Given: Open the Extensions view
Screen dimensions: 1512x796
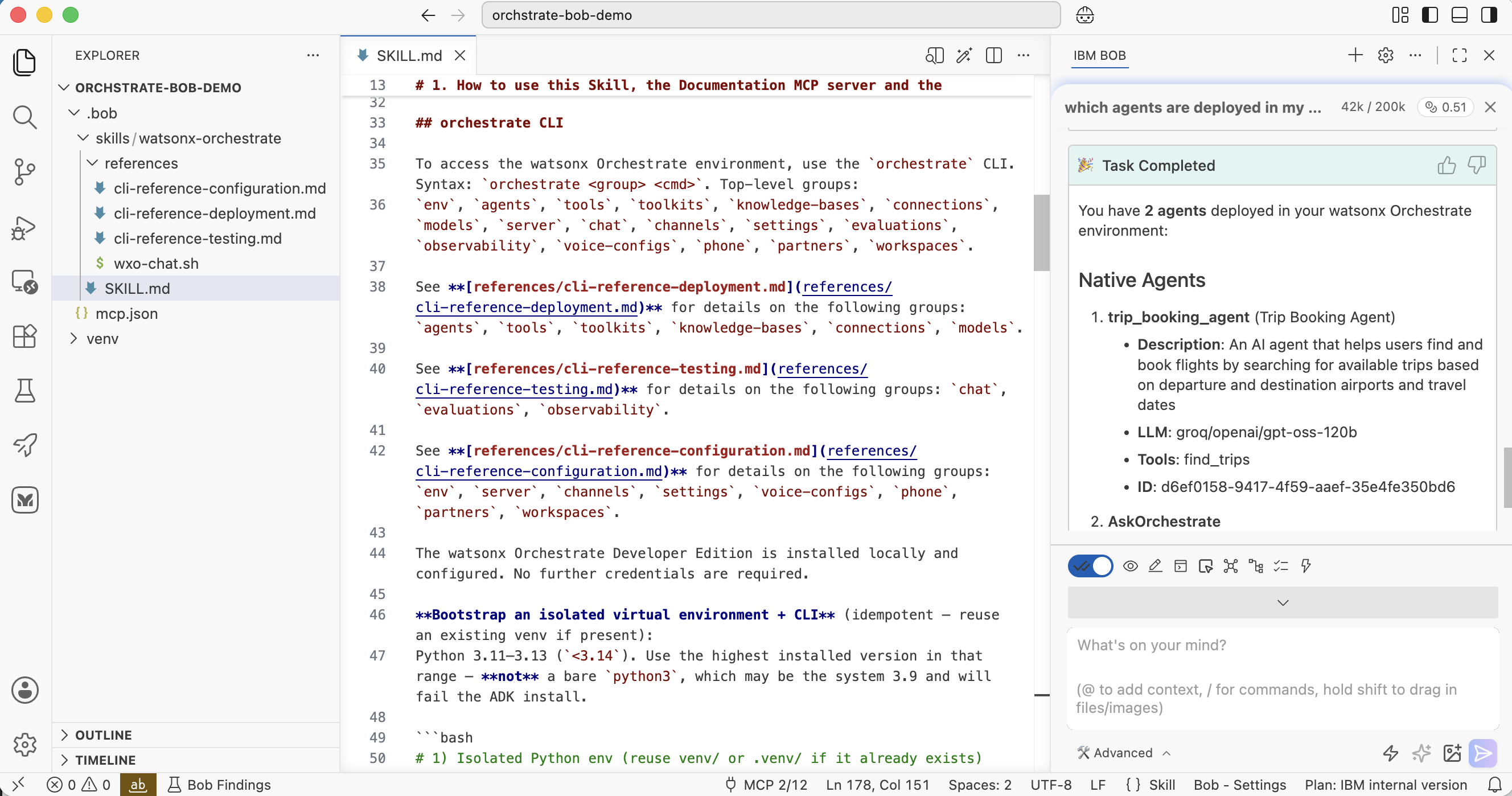Looking at the screenshot, I should click(24, 337).
